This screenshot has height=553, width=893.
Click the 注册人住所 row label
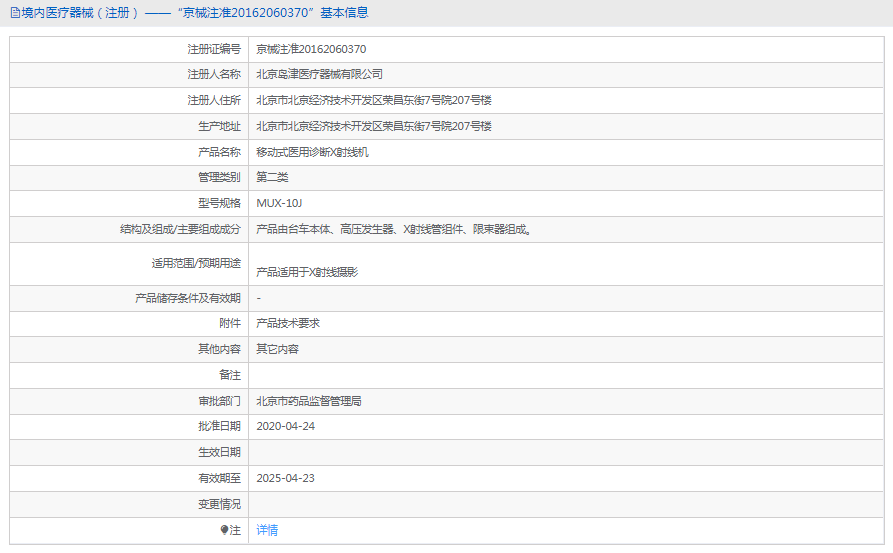[x=214, y=100]
